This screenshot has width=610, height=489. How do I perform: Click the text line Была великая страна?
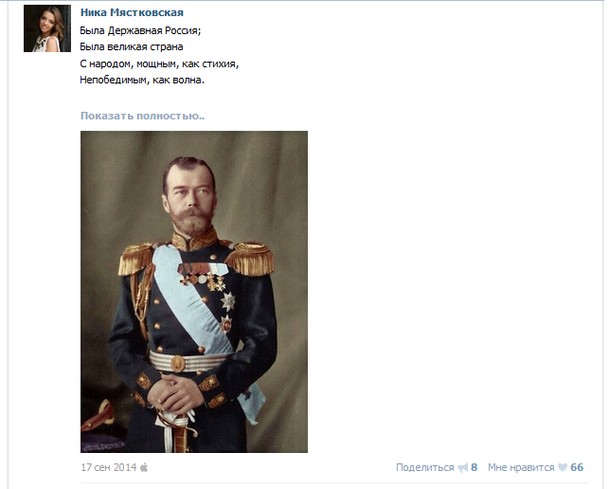pos(131,47)
